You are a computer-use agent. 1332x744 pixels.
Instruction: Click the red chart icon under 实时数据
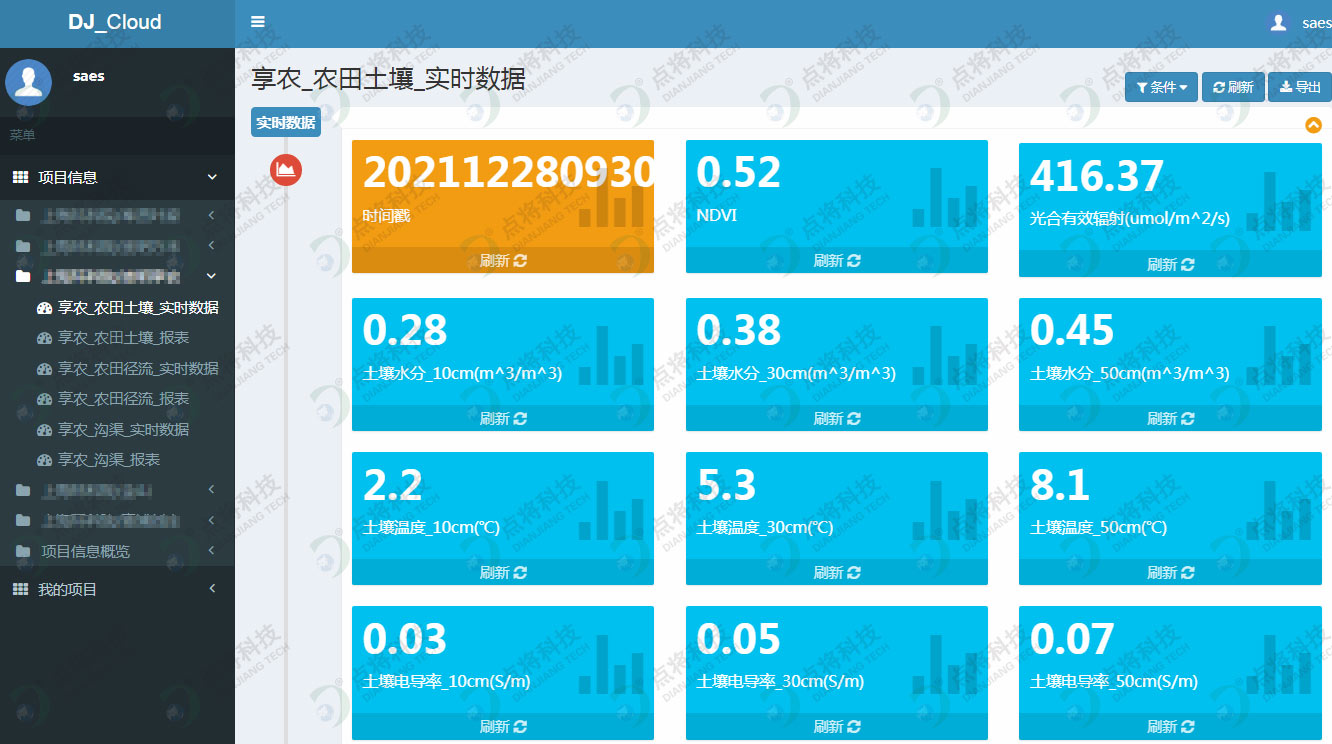286,169
